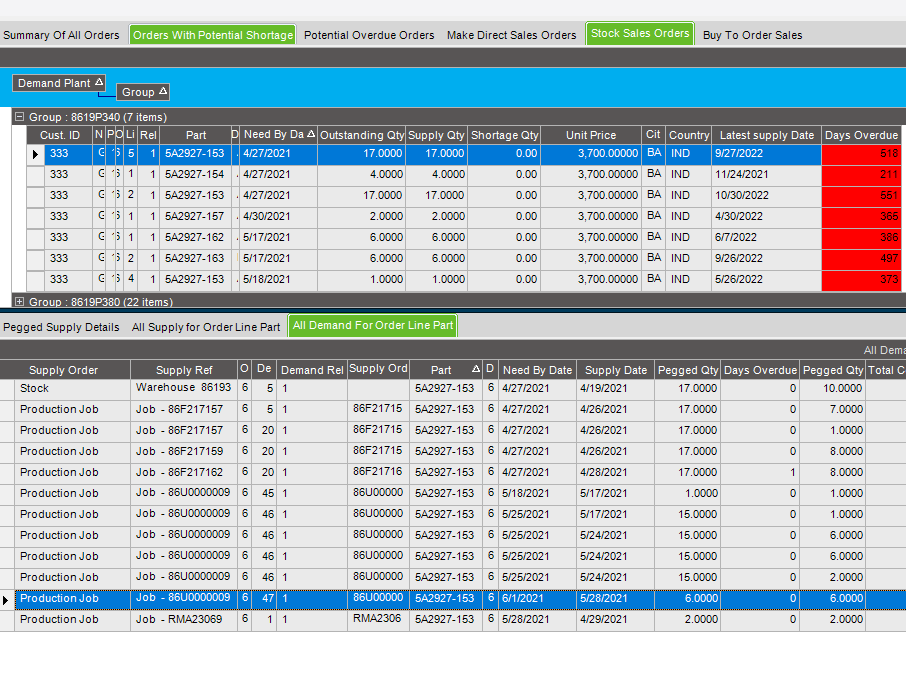Switch to All Supply for Order Line Part tab
The height and width of the screenshot is (684, 906).
pos(206,327)
